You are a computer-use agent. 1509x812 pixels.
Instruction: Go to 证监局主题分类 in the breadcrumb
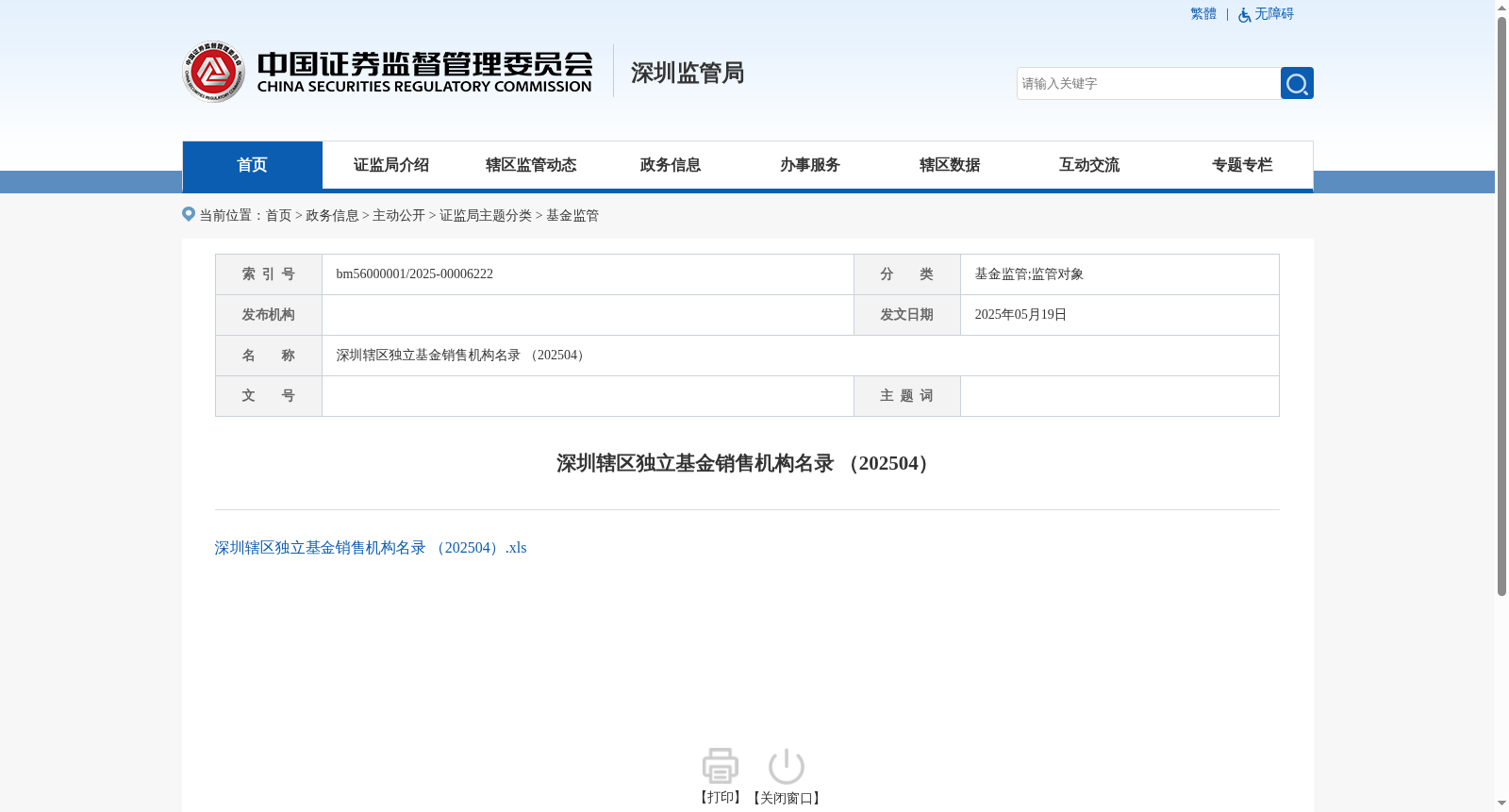pyautogui.click(x=486, y=216)
